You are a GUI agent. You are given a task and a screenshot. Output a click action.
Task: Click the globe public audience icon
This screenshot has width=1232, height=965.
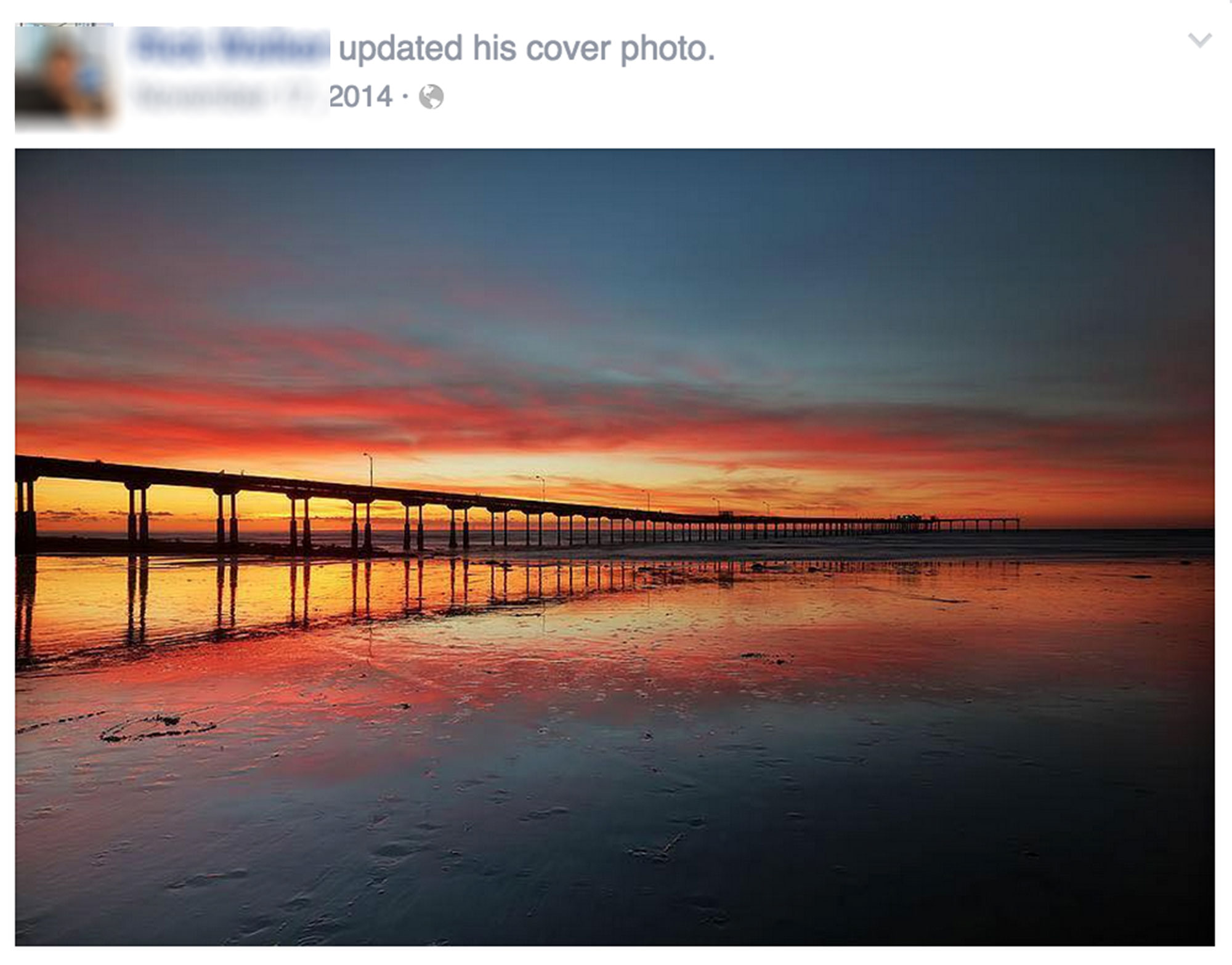pos(431,97)
